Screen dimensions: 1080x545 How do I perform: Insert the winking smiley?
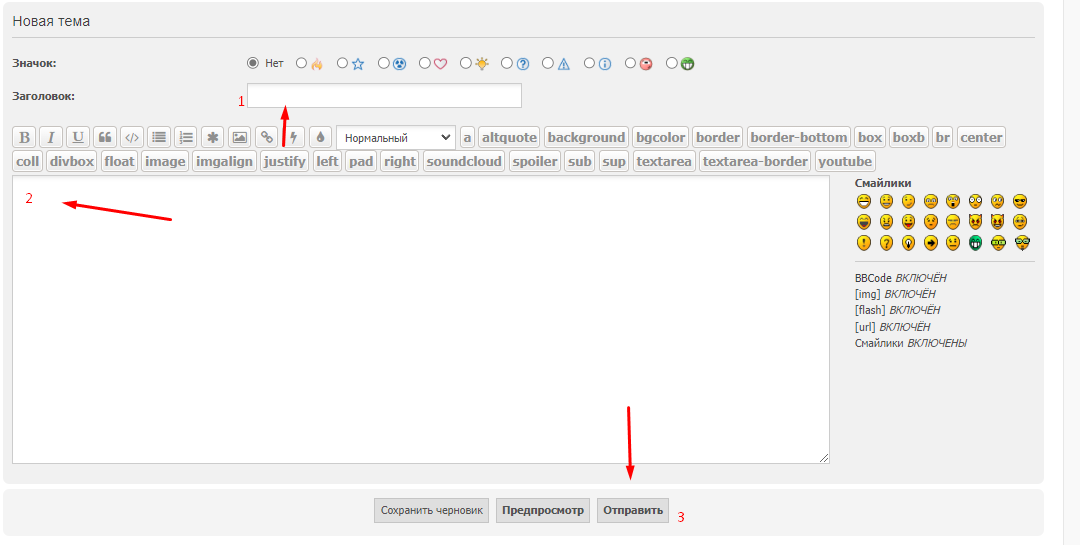(x=908, y=202)
